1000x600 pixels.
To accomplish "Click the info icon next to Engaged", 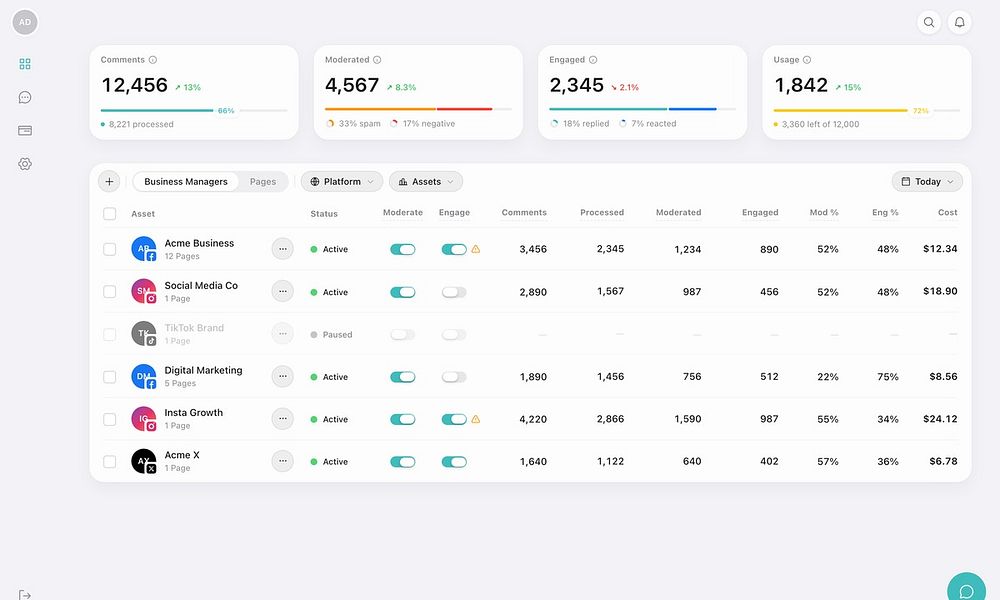I will pos(593,60).
